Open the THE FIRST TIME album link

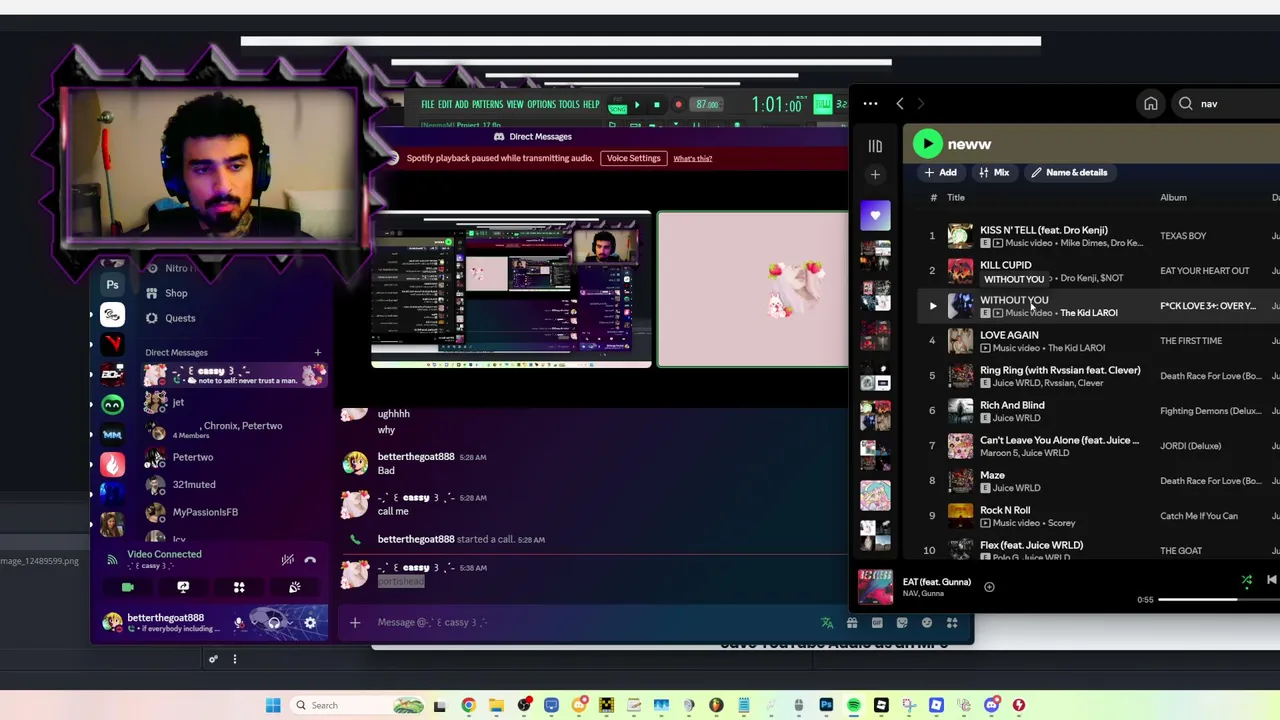1191,341
